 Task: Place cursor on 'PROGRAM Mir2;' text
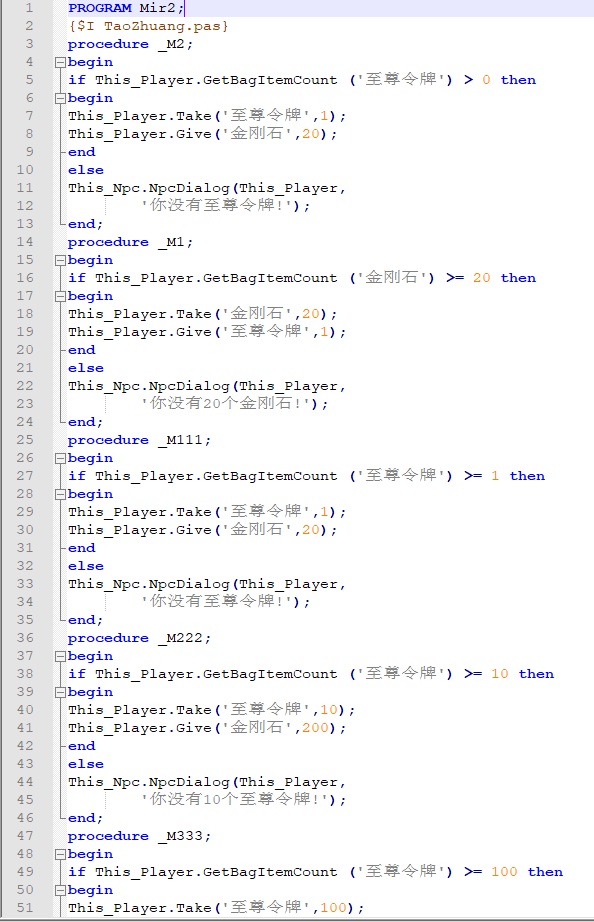[126, 8]
